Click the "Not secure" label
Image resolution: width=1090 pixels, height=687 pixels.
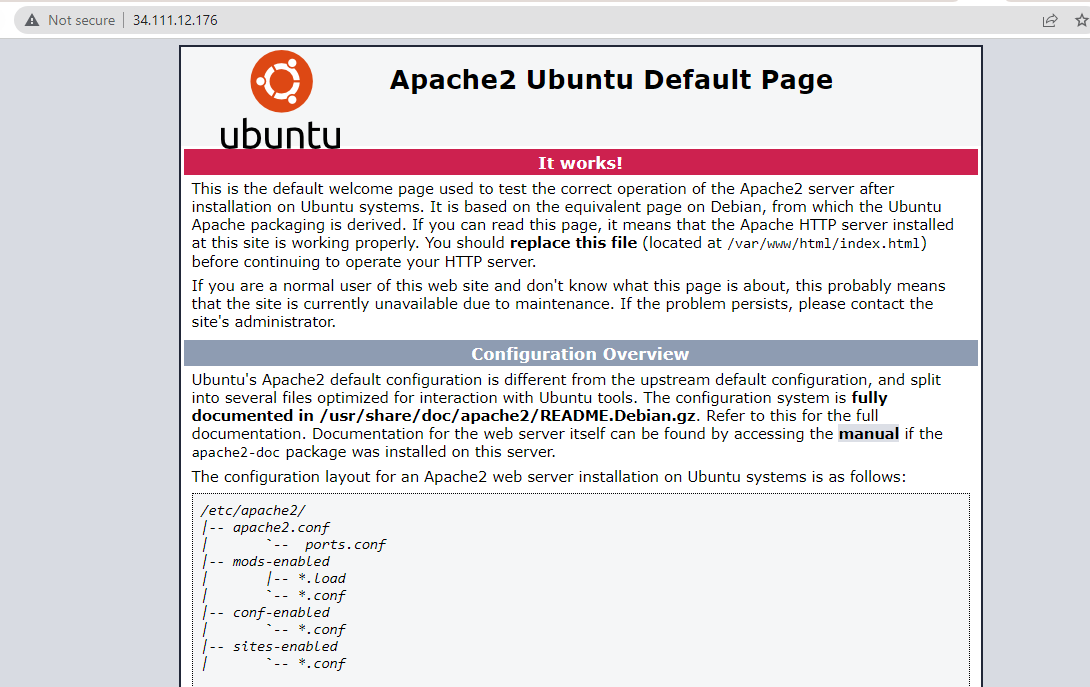click(81, 20)
